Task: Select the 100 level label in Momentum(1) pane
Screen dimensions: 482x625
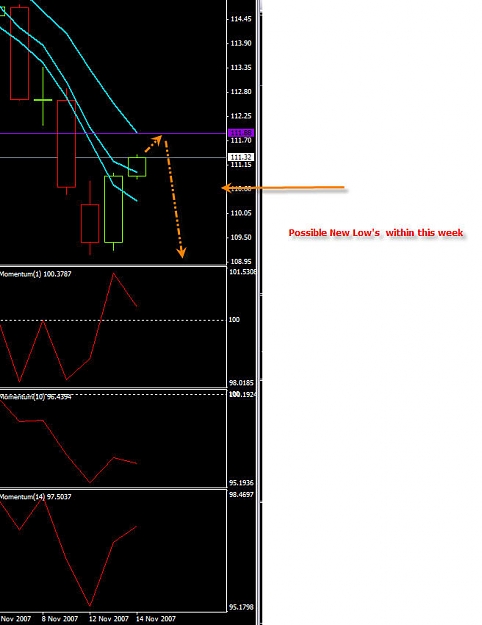Action: click(234, 320)
